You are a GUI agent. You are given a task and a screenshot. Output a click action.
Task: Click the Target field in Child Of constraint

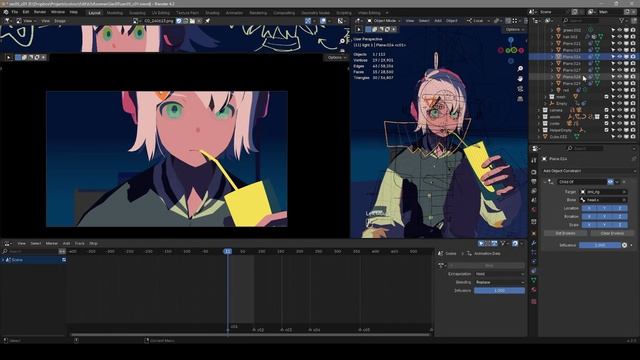click(603, 192)
